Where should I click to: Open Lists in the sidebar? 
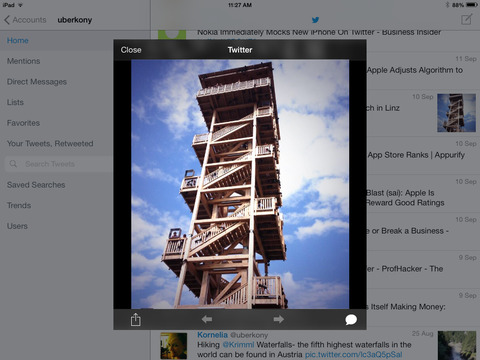pyautogui.click(x=15, y=102)
